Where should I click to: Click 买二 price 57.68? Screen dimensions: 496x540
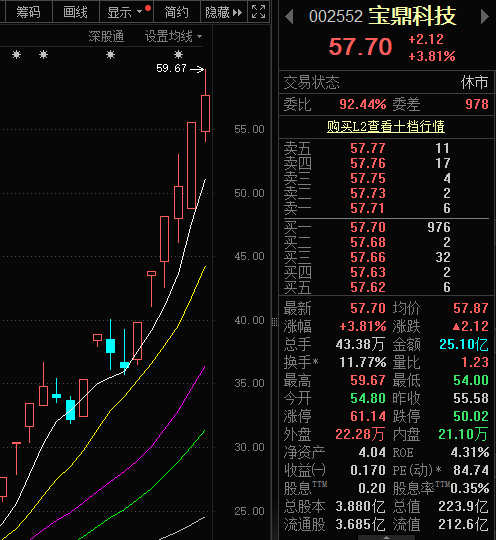click(368, 242)
